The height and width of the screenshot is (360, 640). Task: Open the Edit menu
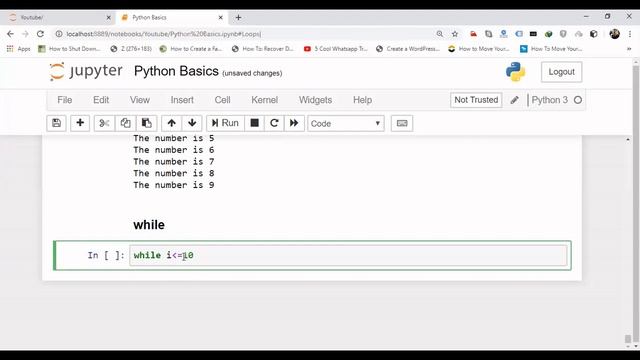pyautogui.click(x=101, y=100)
